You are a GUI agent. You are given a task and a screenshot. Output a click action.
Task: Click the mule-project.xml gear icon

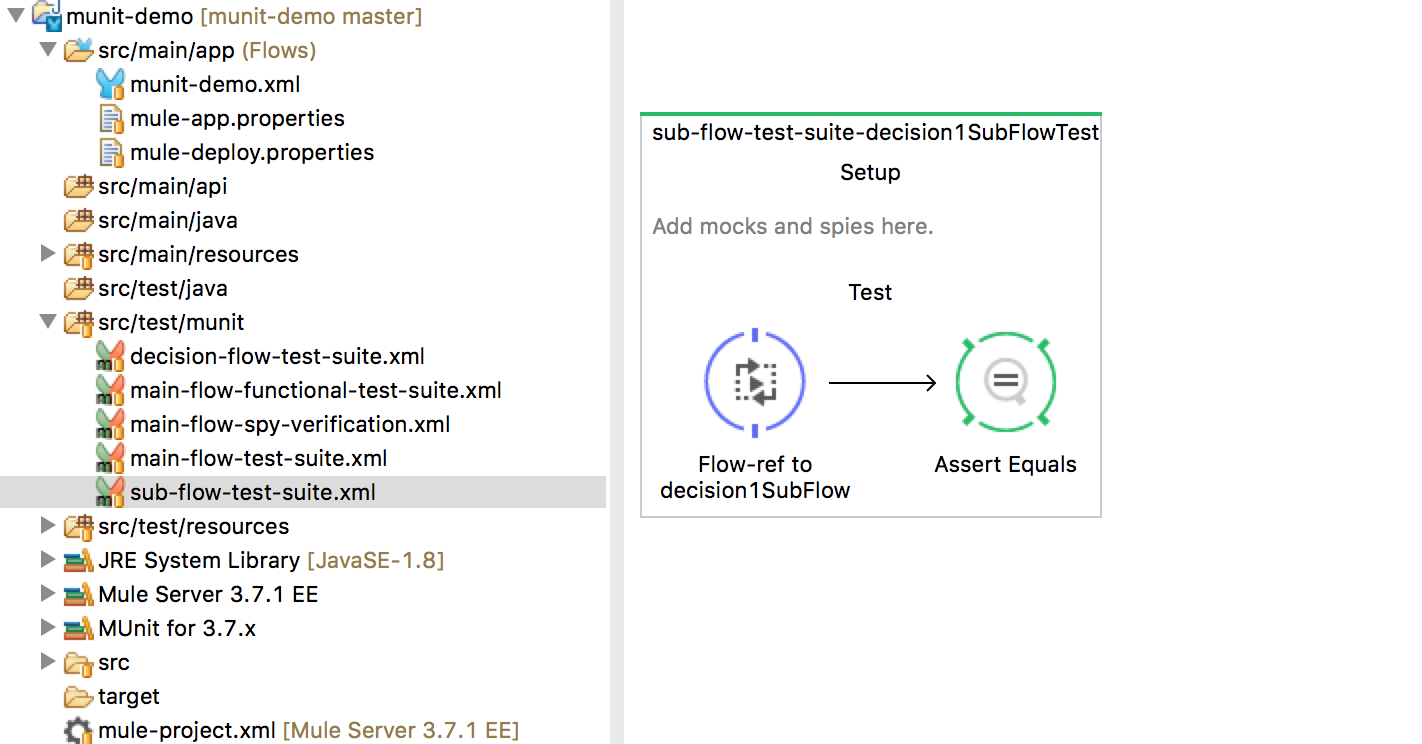(x=78, y=731)
